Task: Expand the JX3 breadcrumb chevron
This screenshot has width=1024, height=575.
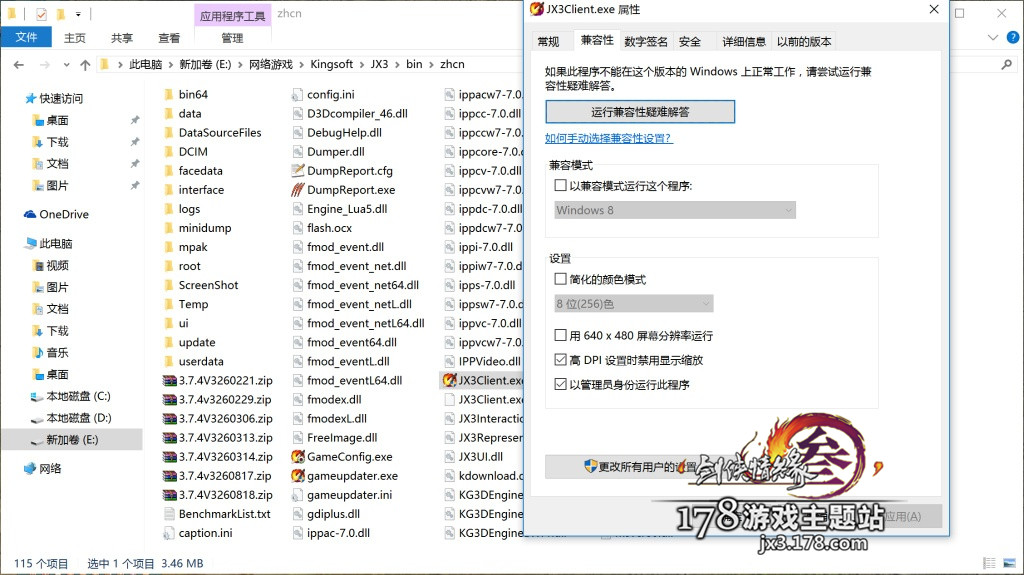Action: [397, 64]
